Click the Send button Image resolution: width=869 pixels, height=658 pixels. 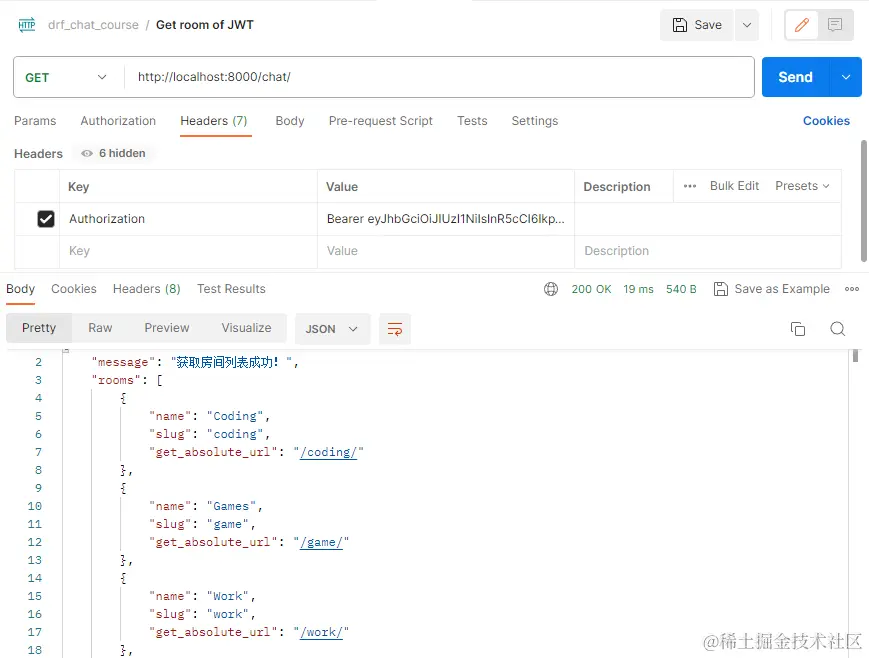click(x=795, y=76)
